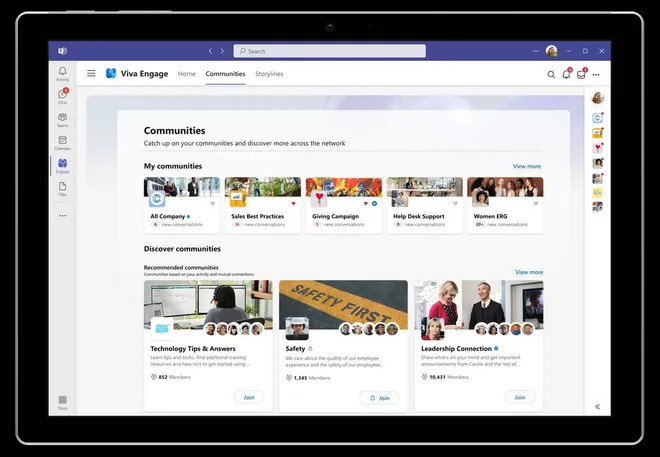Click All Company community logo icon
Screen dimensions: 660x457
tap(157, 198)
